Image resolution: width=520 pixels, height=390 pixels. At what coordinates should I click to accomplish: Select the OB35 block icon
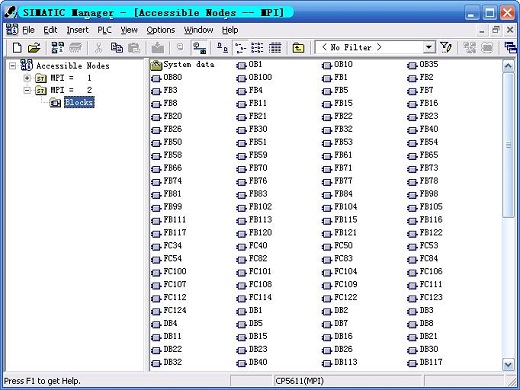pos(412,65)
